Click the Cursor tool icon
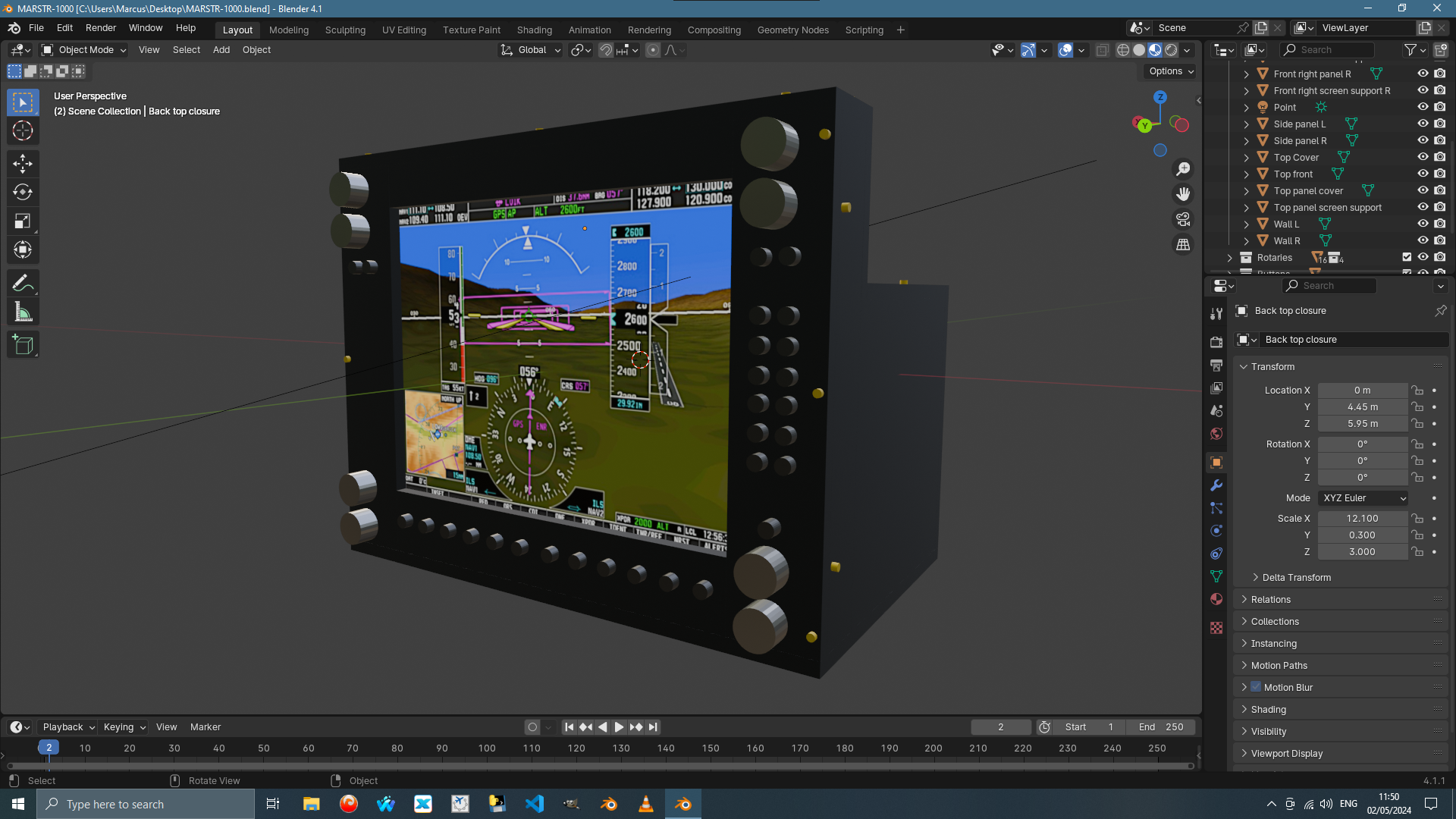This screenshot has width=1456, height=819. click(x=23, y=130)
